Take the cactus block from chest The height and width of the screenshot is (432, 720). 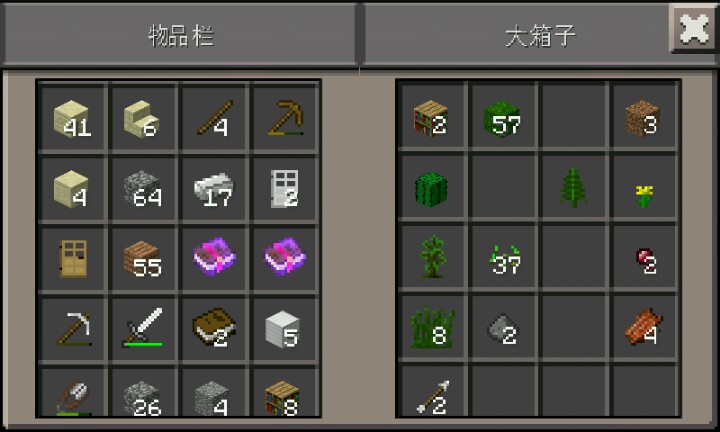coord(432,188)
